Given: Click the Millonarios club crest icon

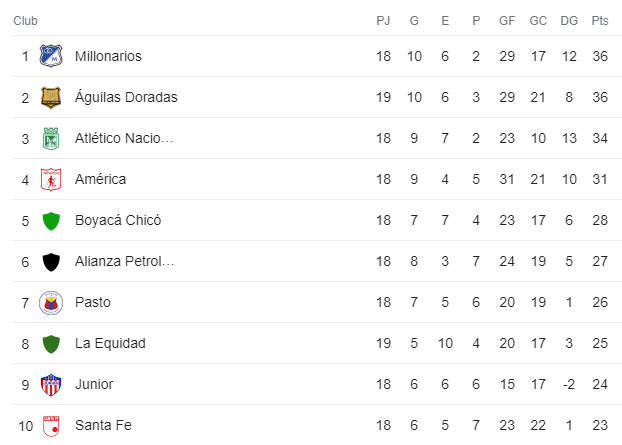Looking at the screenshot, I should [51, 56].
